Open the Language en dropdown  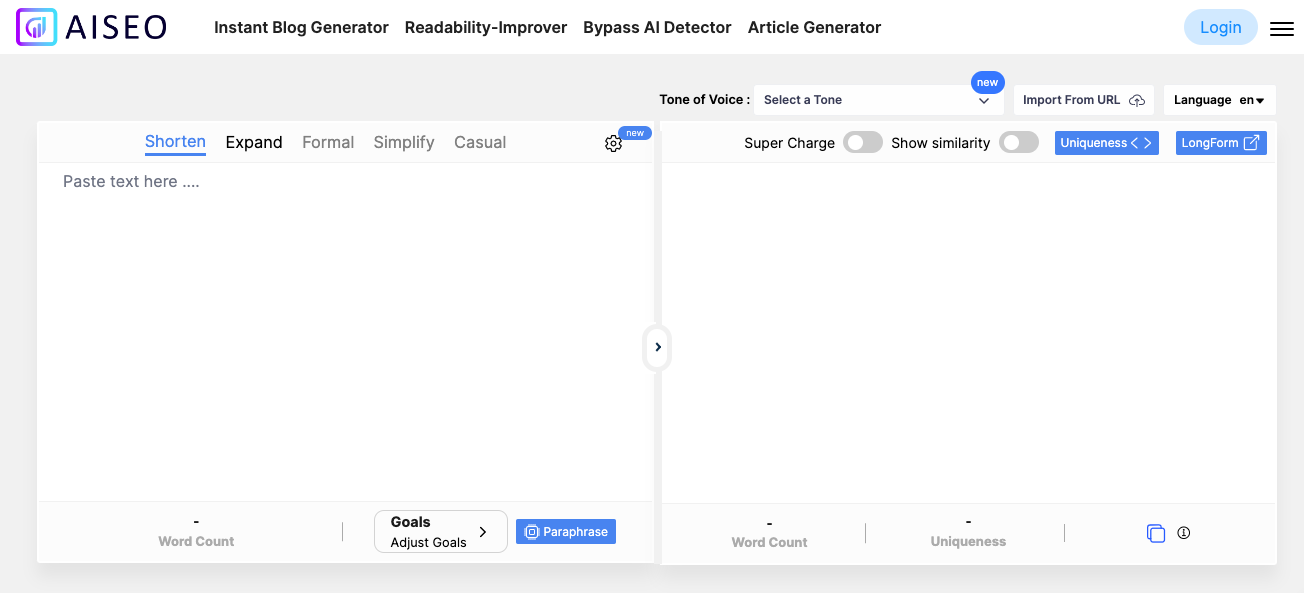tap(1219, 100)
